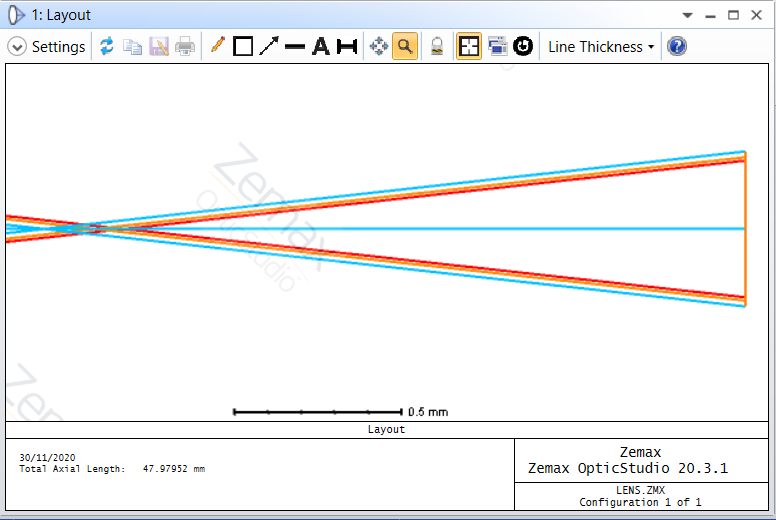The width and height of the screenshot is (776, 520).
Task: Open the title bar window options arrow
Action: pyautogui.click(x=687, y=16)
